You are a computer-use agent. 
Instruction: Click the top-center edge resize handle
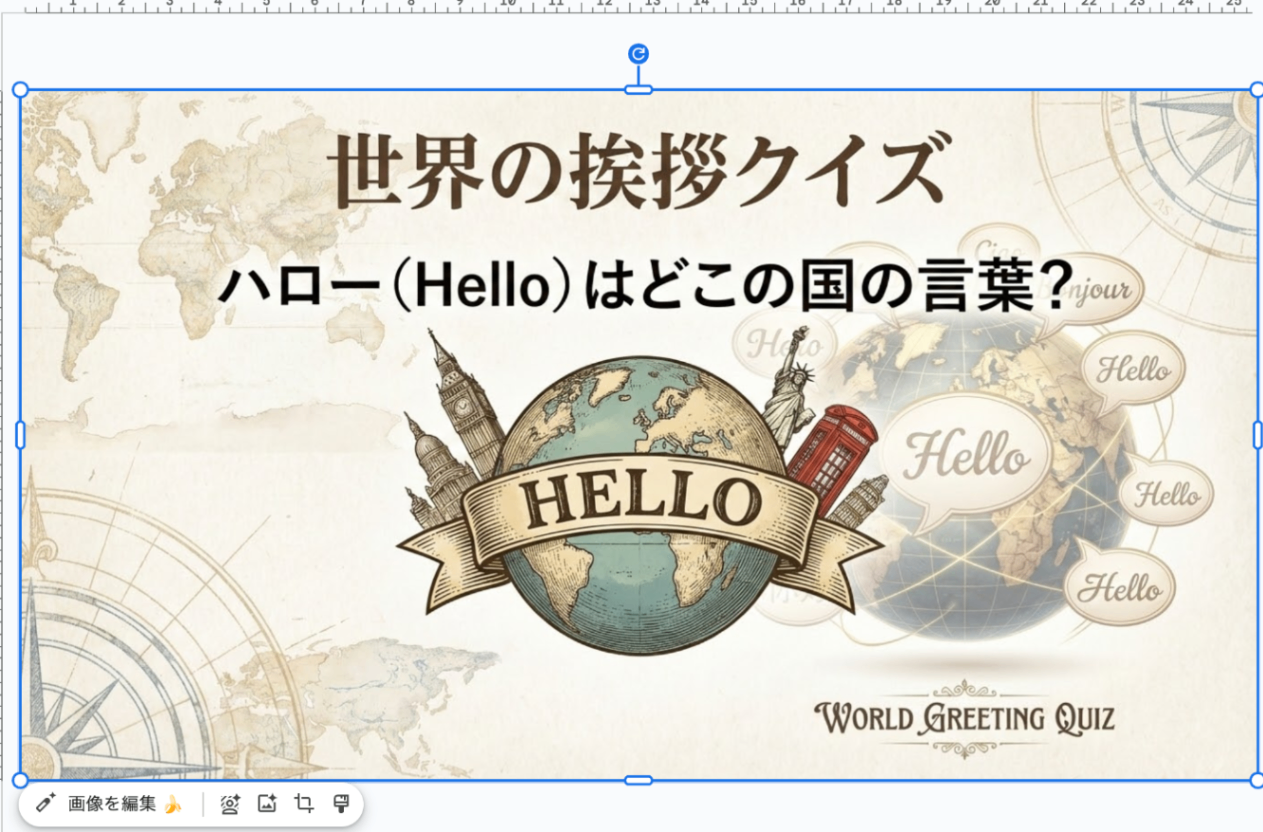(x=638, y=90)
